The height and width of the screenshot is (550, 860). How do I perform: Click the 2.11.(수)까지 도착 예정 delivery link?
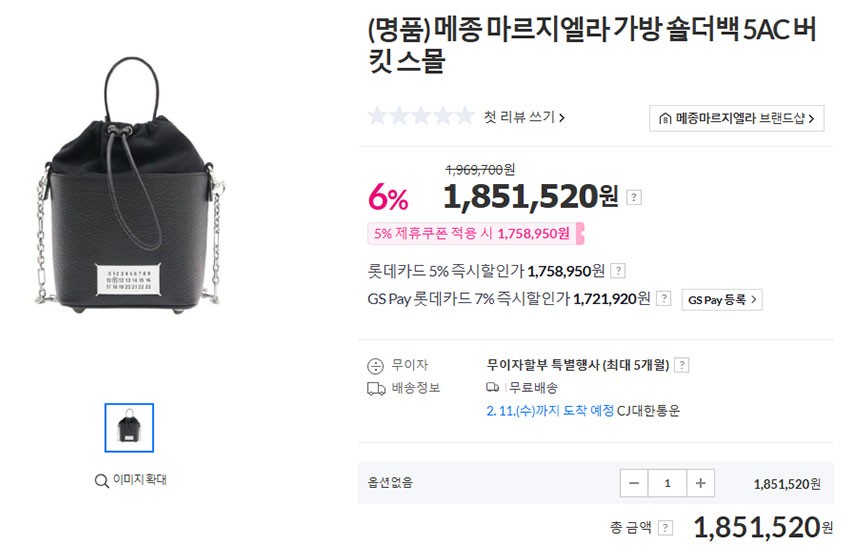[x=549, y=410]
